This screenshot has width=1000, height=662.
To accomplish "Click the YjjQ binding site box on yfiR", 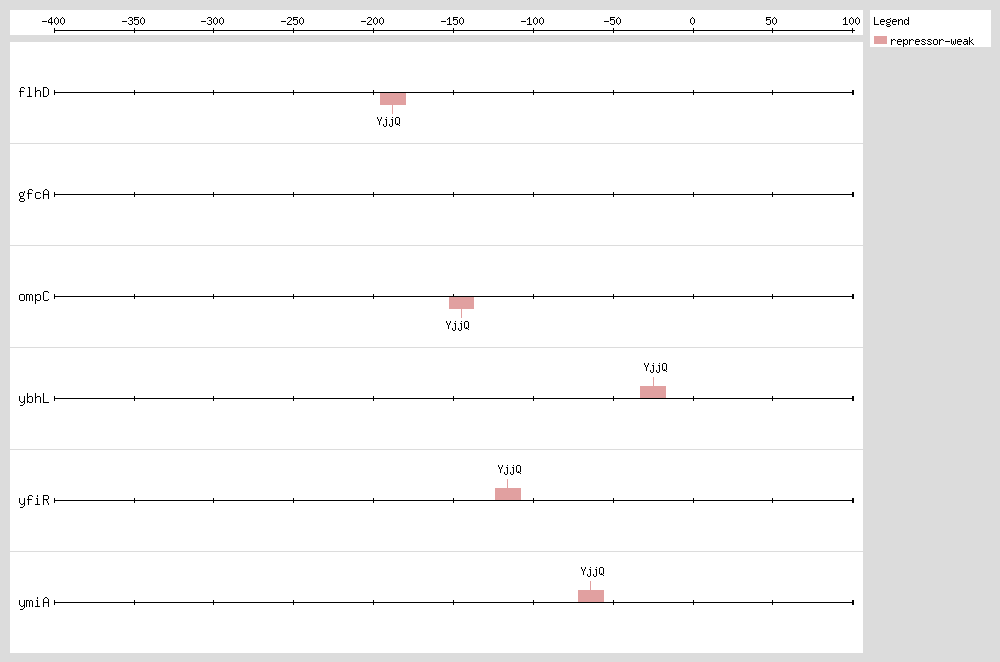I will [x=508, y=494].
